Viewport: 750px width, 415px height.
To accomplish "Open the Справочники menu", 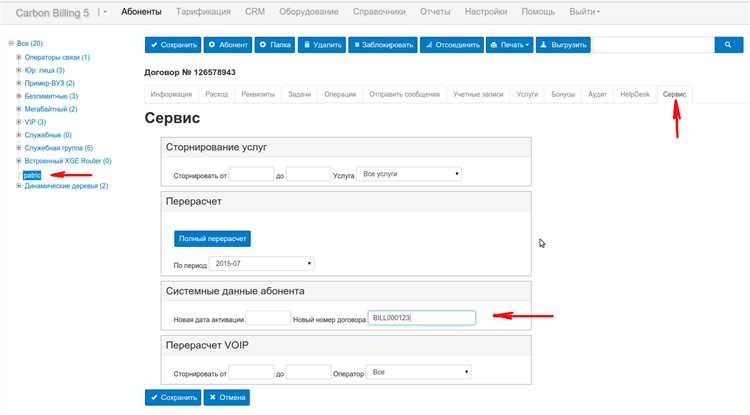I will 379,12.
